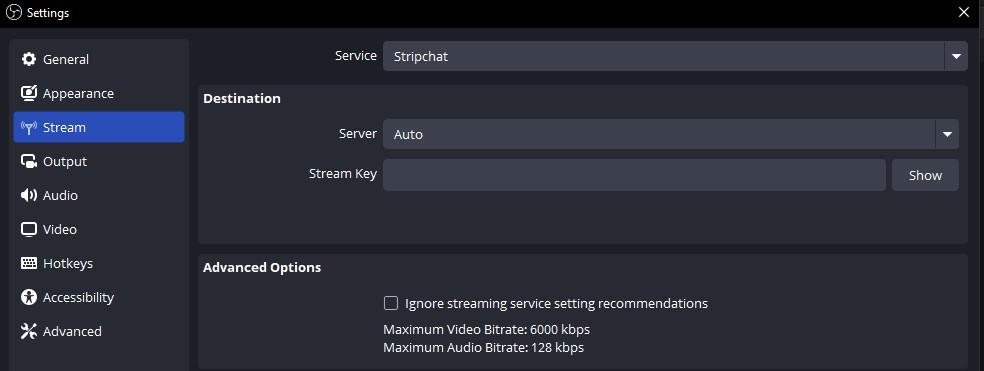
Task: Click the Appearance monitor icon
Action: click(x=29, y=93)
